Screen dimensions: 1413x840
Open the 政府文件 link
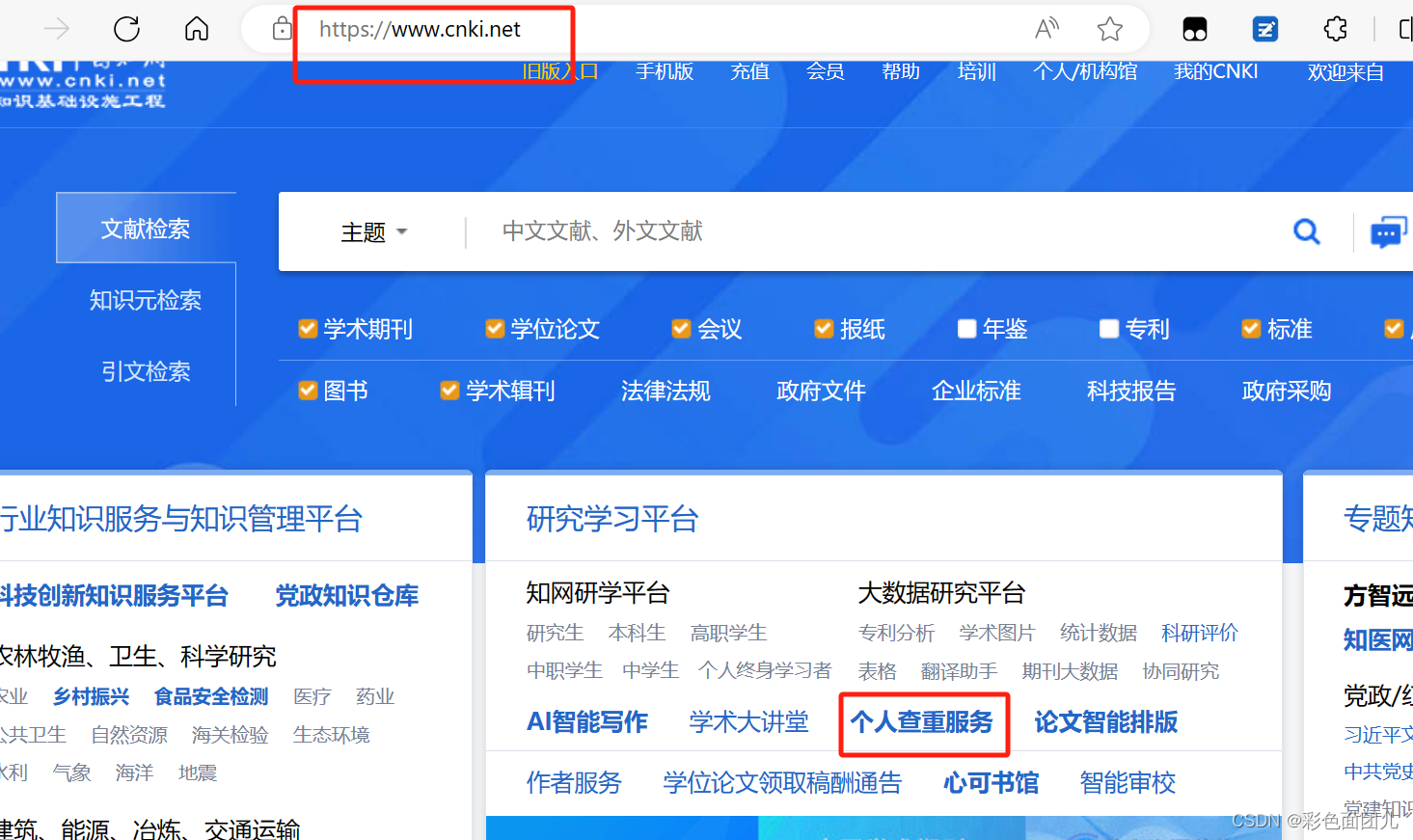821,391
